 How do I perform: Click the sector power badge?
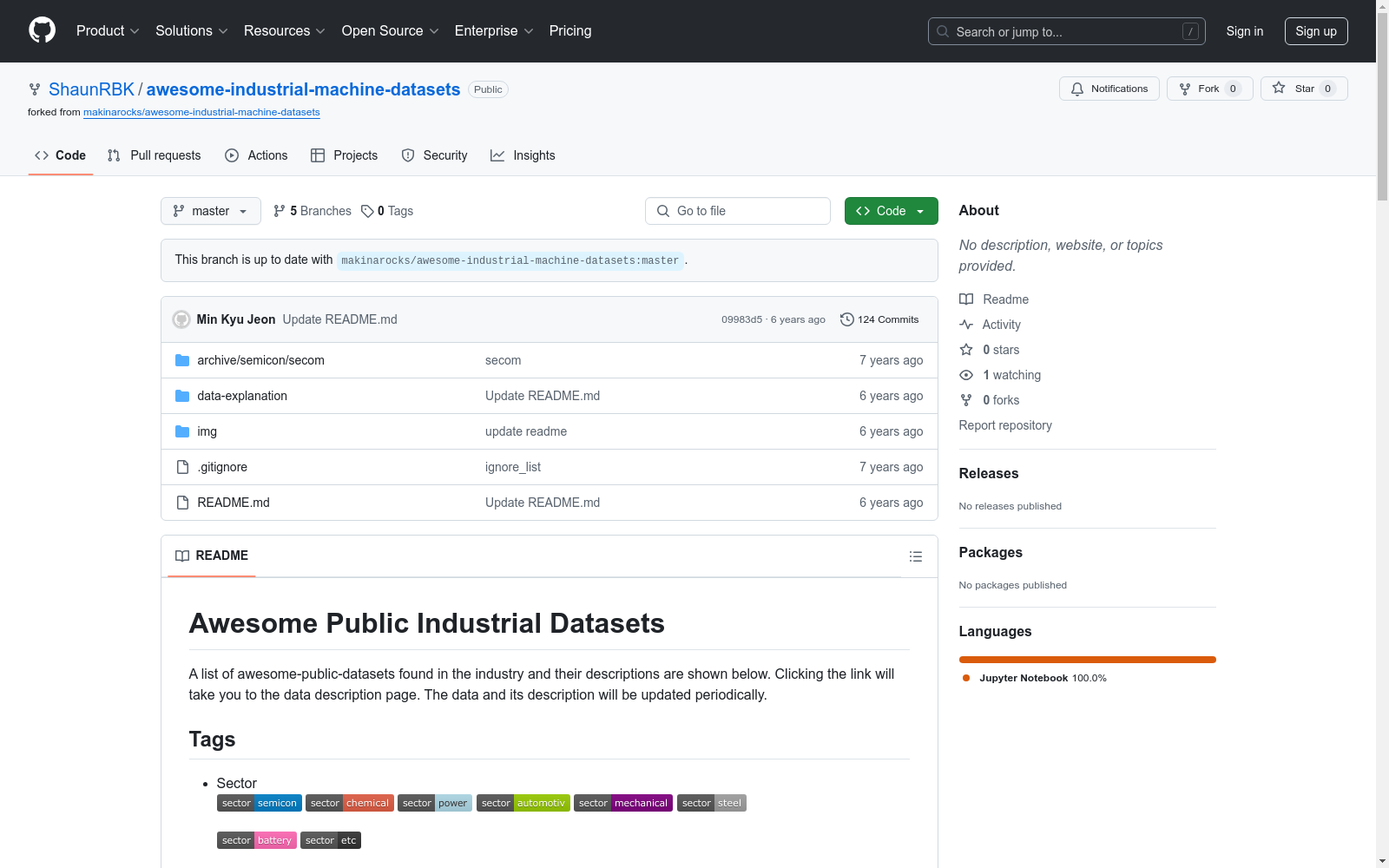(435, 803)
